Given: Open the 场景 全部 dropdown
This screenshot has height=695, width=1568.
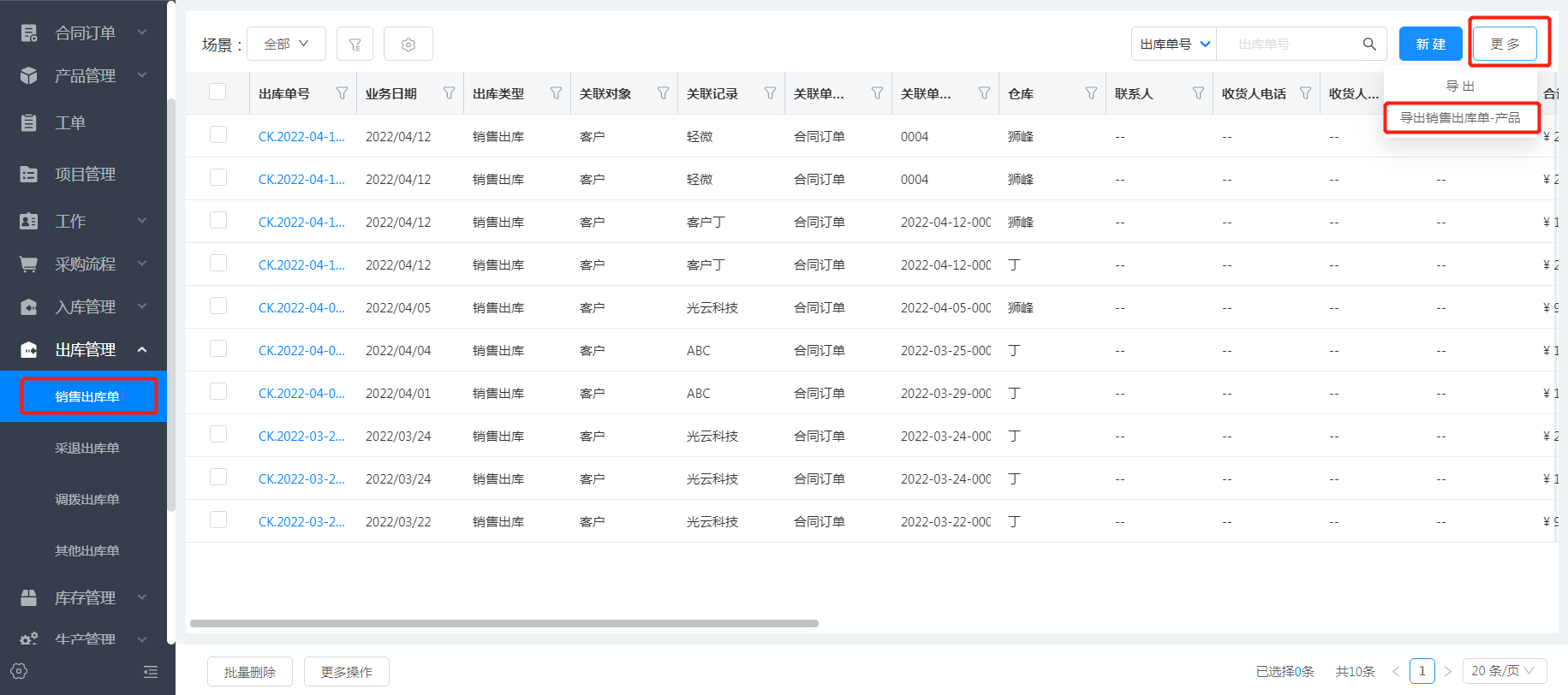Looking at the screenshot, I should 286,45.
